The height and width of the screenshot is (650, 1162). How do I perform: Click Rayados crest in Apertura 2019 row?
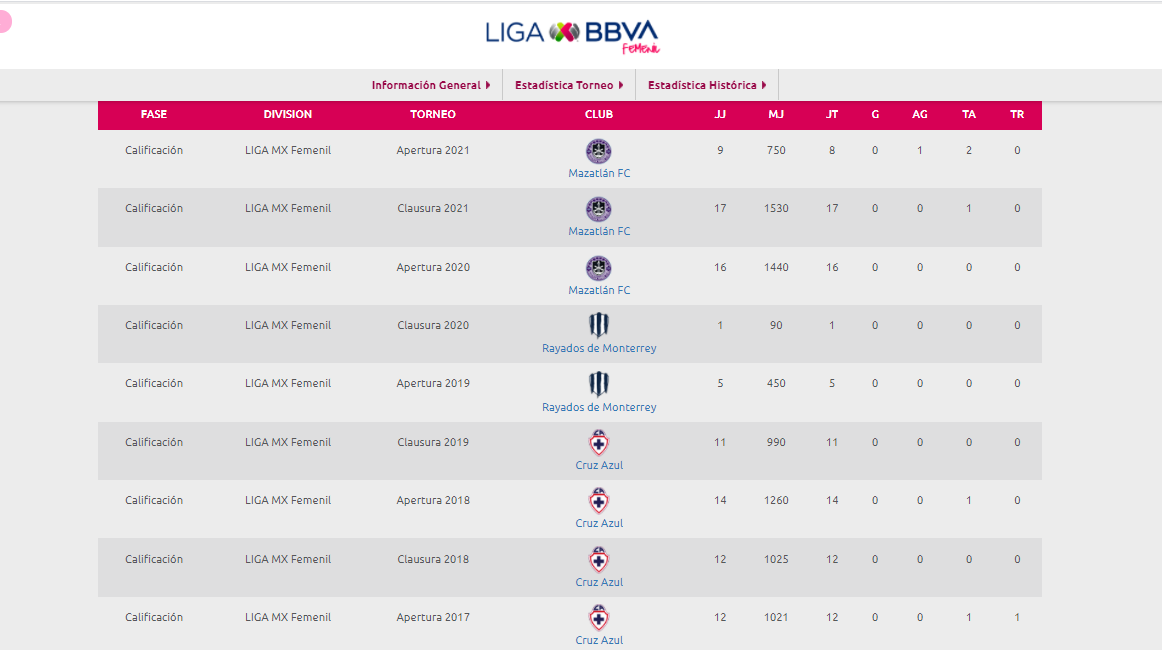[x=599, y=384]
